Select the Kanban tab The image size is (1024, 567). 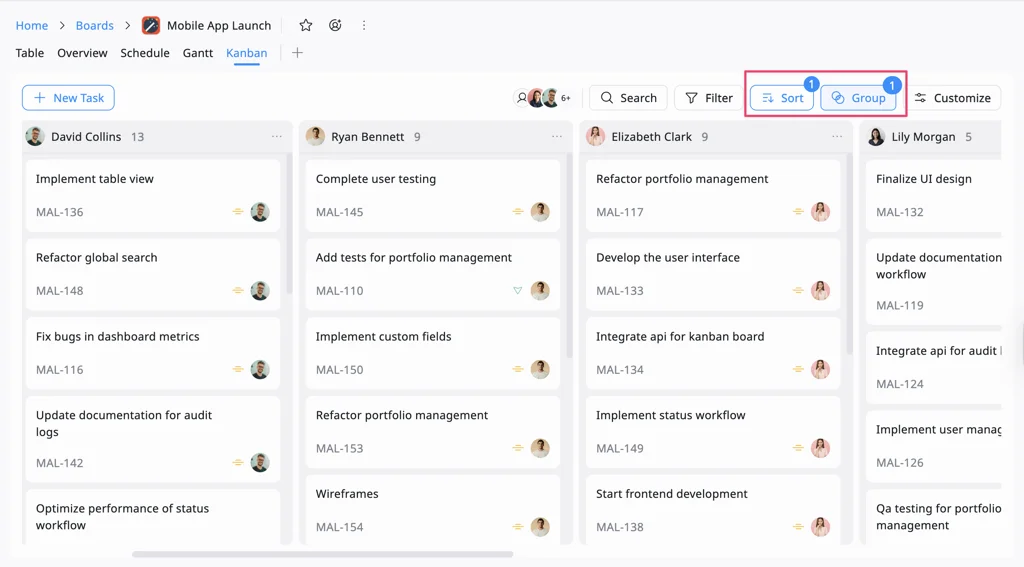(246, 53)
